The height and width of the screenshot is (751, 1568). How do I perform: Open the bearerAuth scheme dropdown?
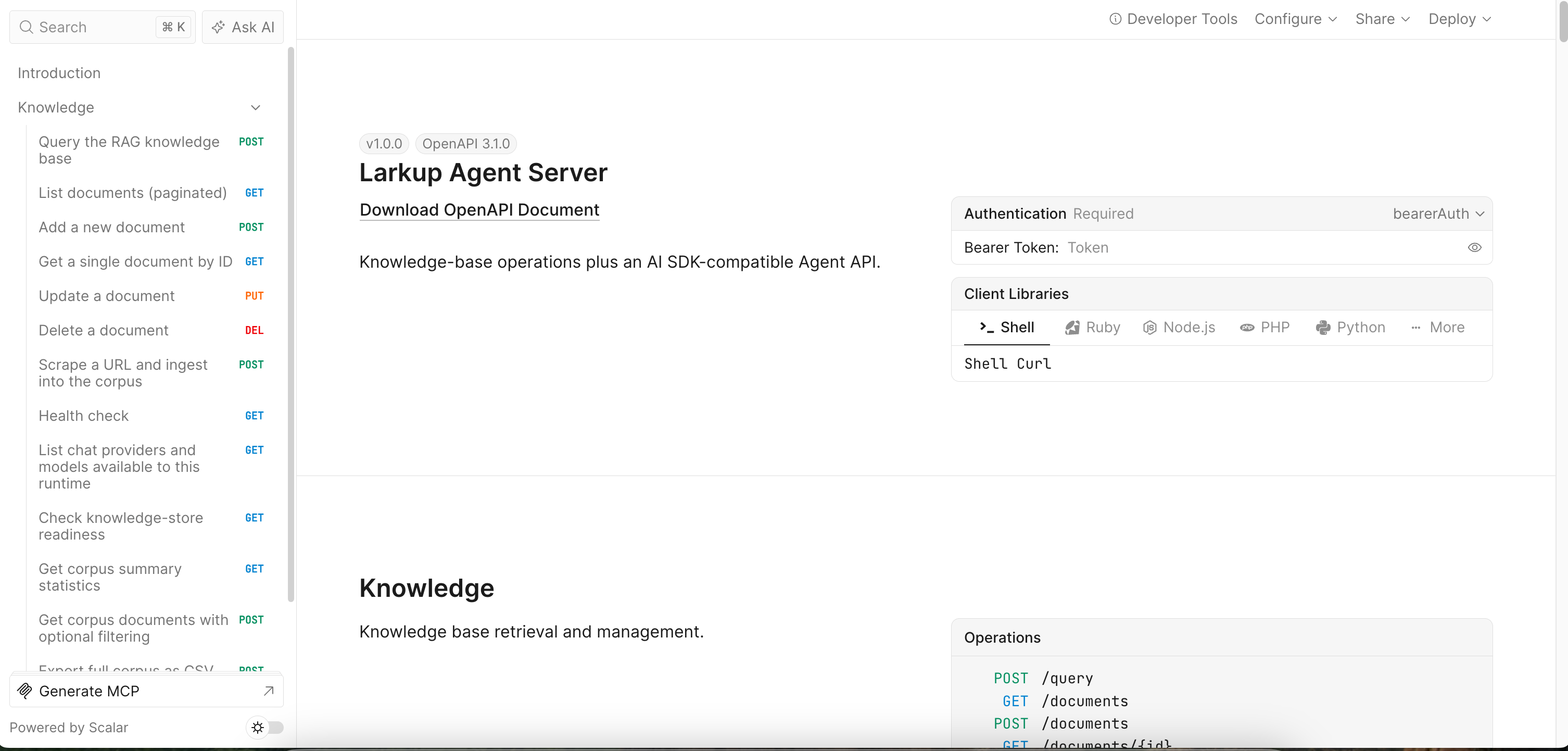1438,213
